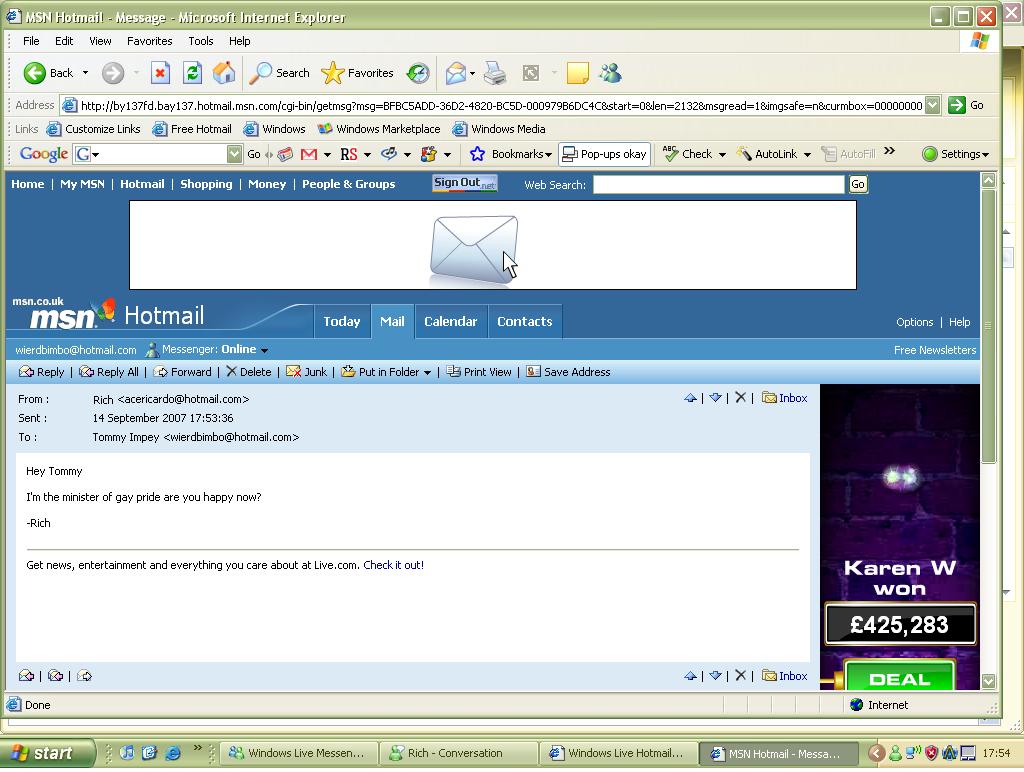
Task: Click the page vertical scrollbar down arrow
Action: (988, 681)
